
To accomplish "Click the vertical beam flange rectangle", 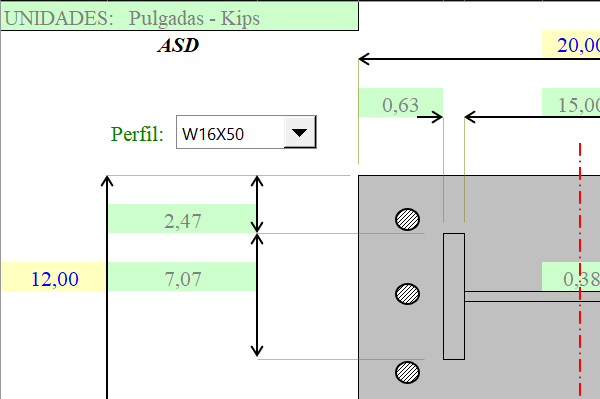I will [x=454, y=296].
